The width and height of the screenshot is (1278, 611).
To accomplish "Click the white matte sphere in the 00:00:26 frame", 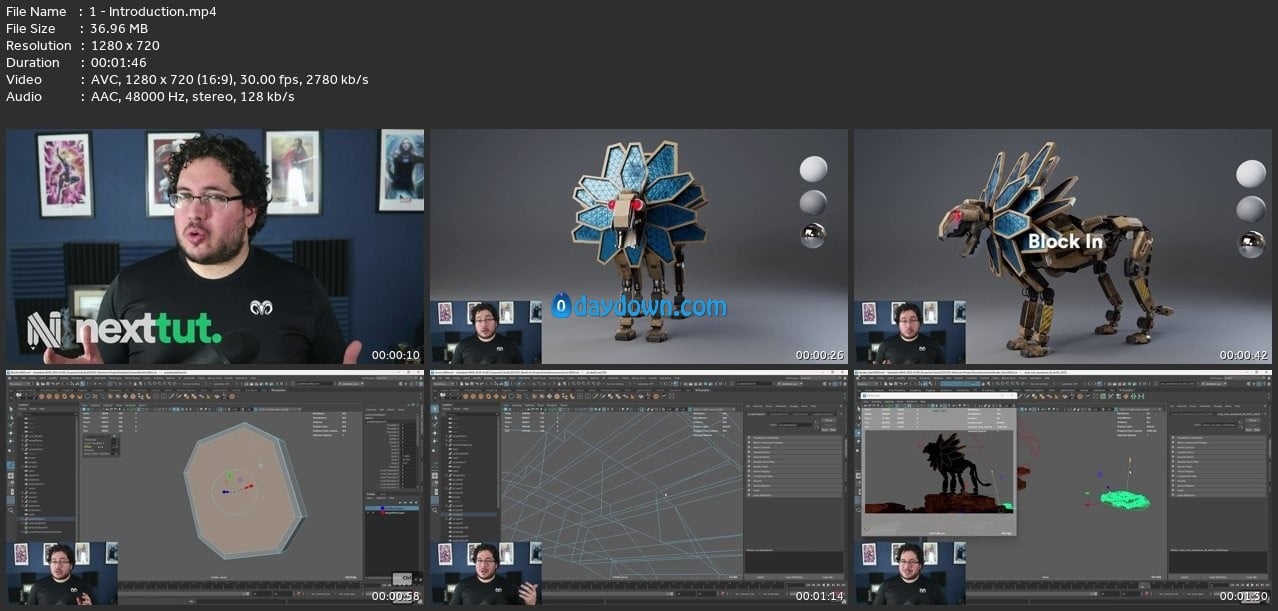I will [x=814, y=170].
